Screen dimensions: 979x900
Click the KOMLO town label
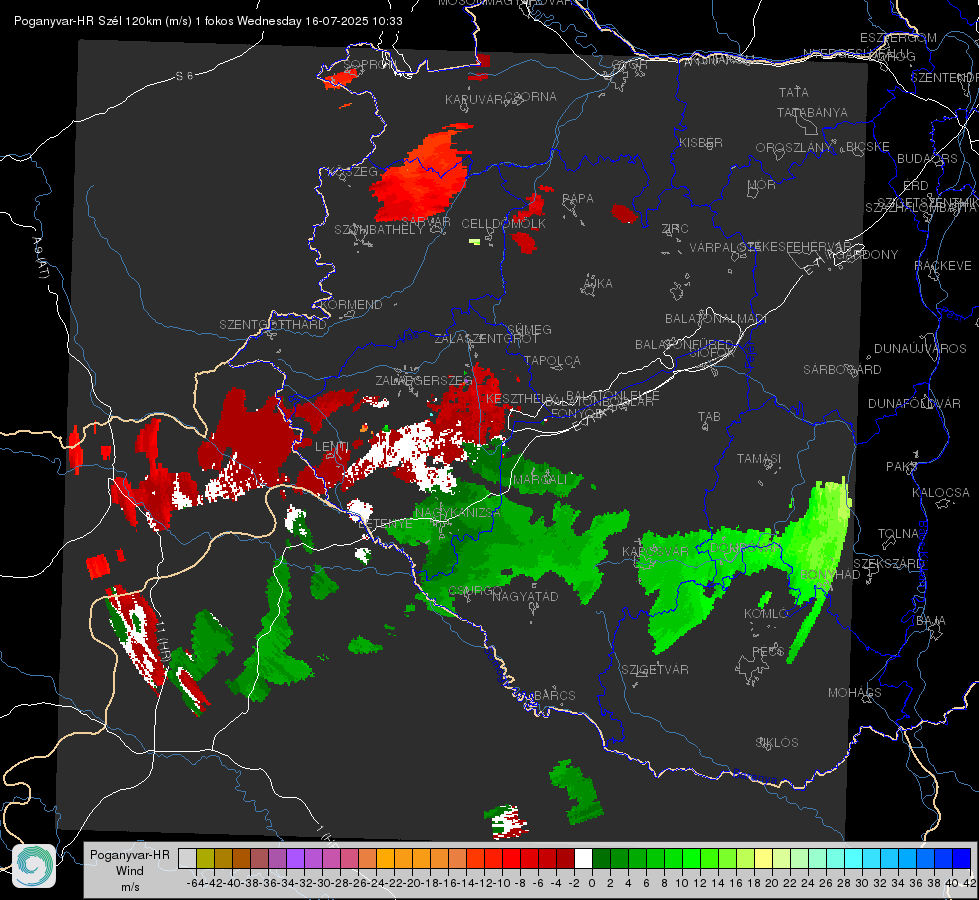pos(766,613)
